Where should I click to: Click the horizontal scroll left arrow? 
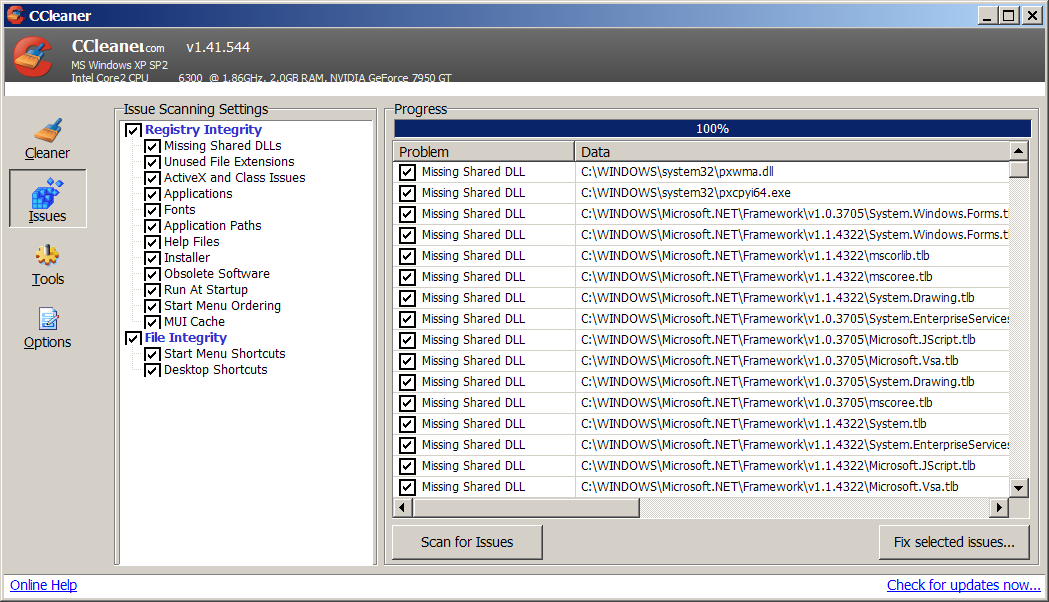point(402,508)
